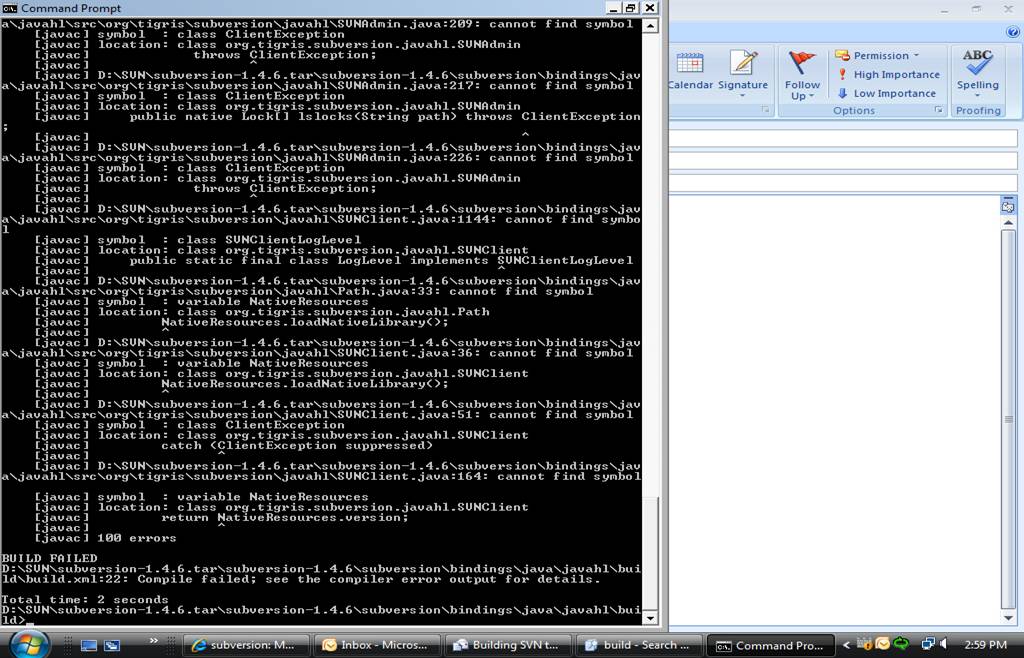Click the green sync arrows tray icon
Screen dimensions: 1024x658
pyautogui.click(x=902, y=644)
